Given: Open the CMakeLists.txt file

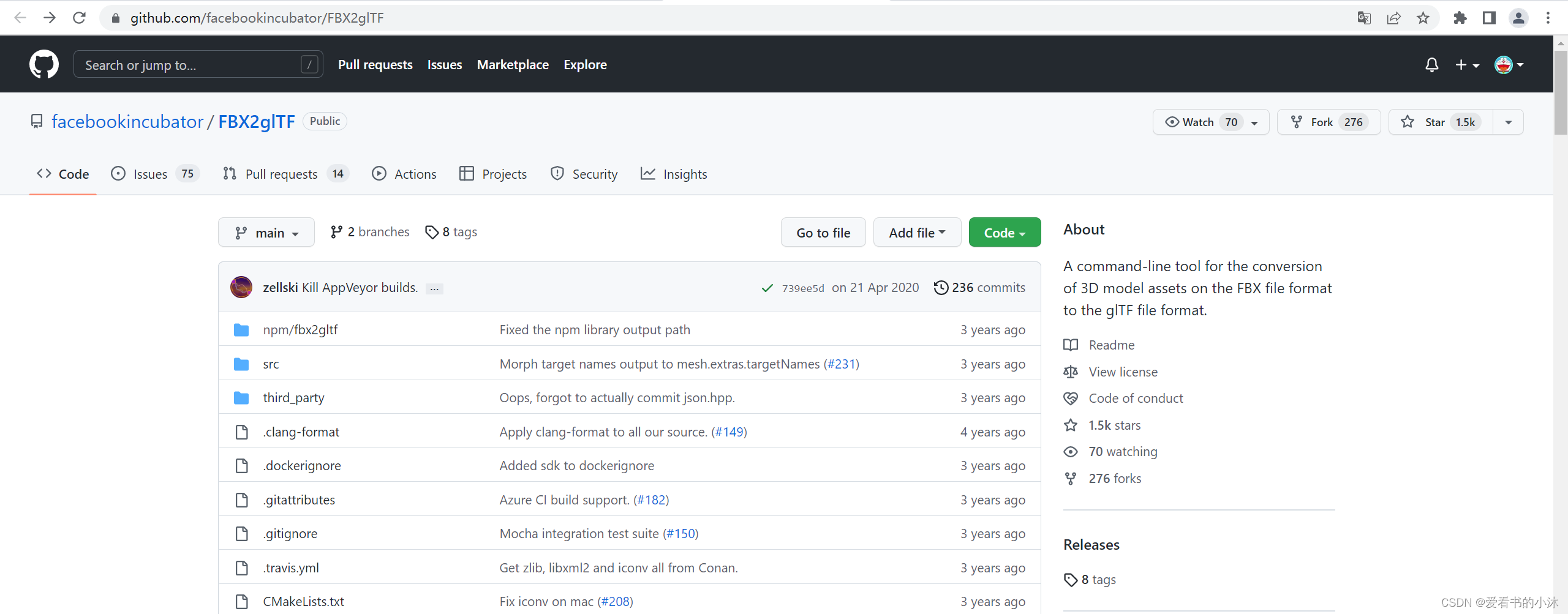Looking at the screenshot, I should coord(303,601).
